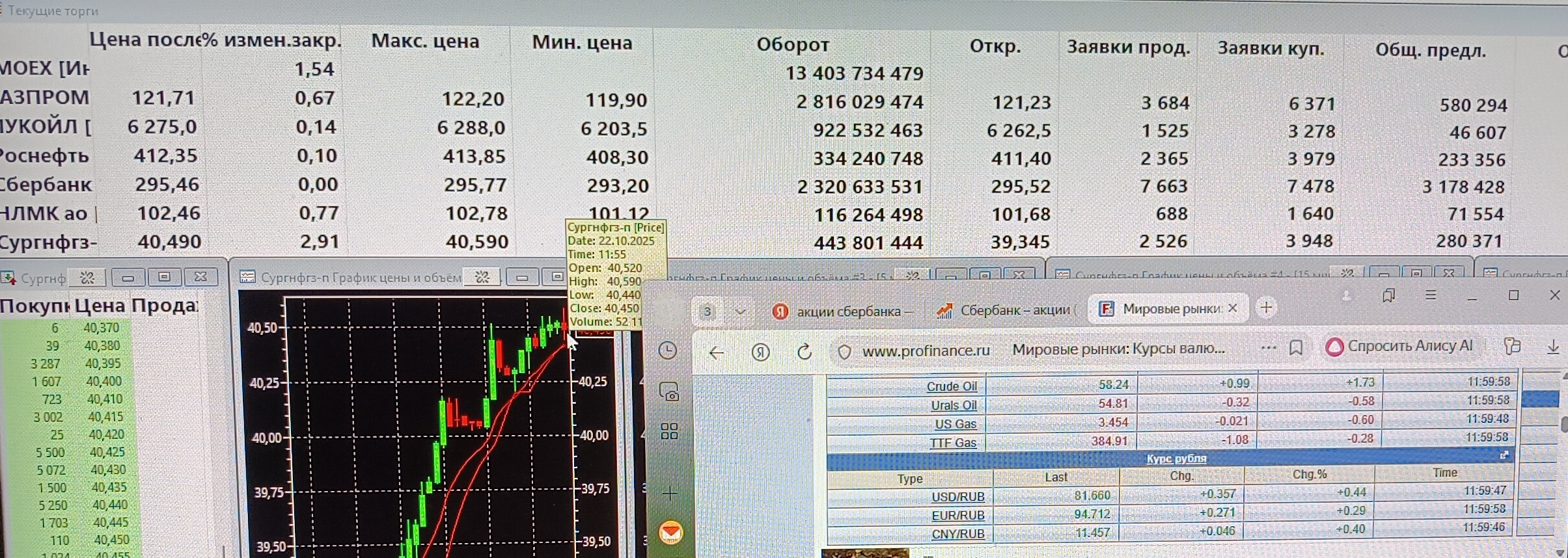Minimize the Сургнфгз-п price chart window
The height and width of the screenshot is (558, 1568).
click(x=522, y=278)
